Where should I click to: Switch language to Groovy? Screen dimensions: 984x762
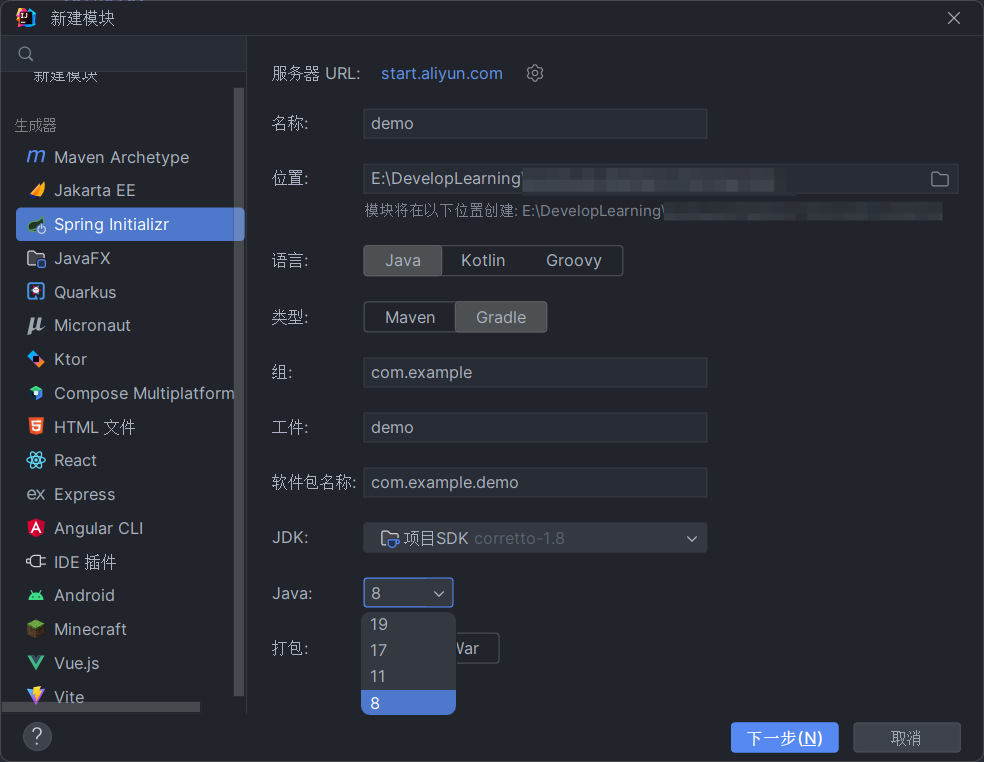tap(573, 260)
